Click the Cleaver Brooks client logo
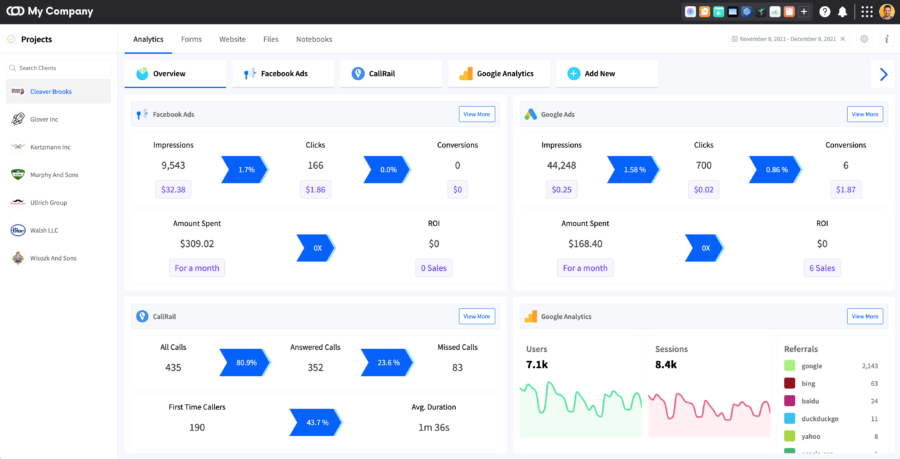Viewport: 900px width, 459px height. (18, 92)
